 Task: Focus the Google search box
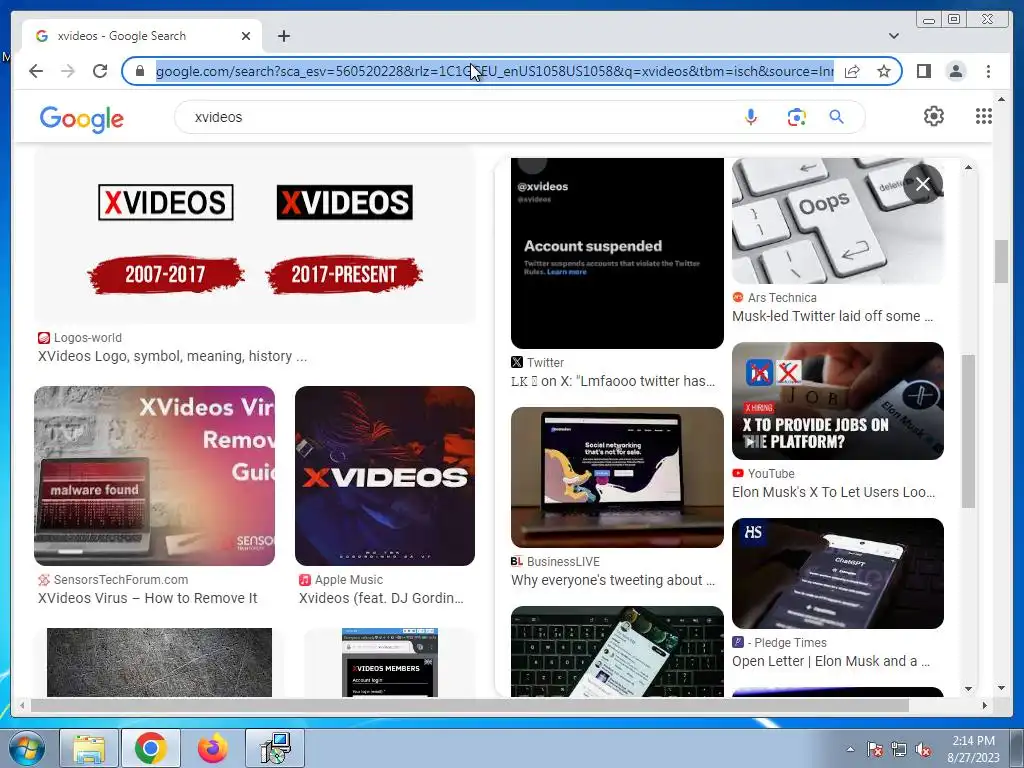[457, 117]
